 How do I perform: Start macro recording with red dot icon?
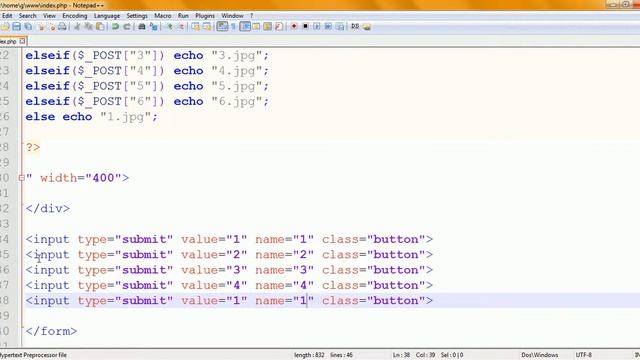[294, 27]
